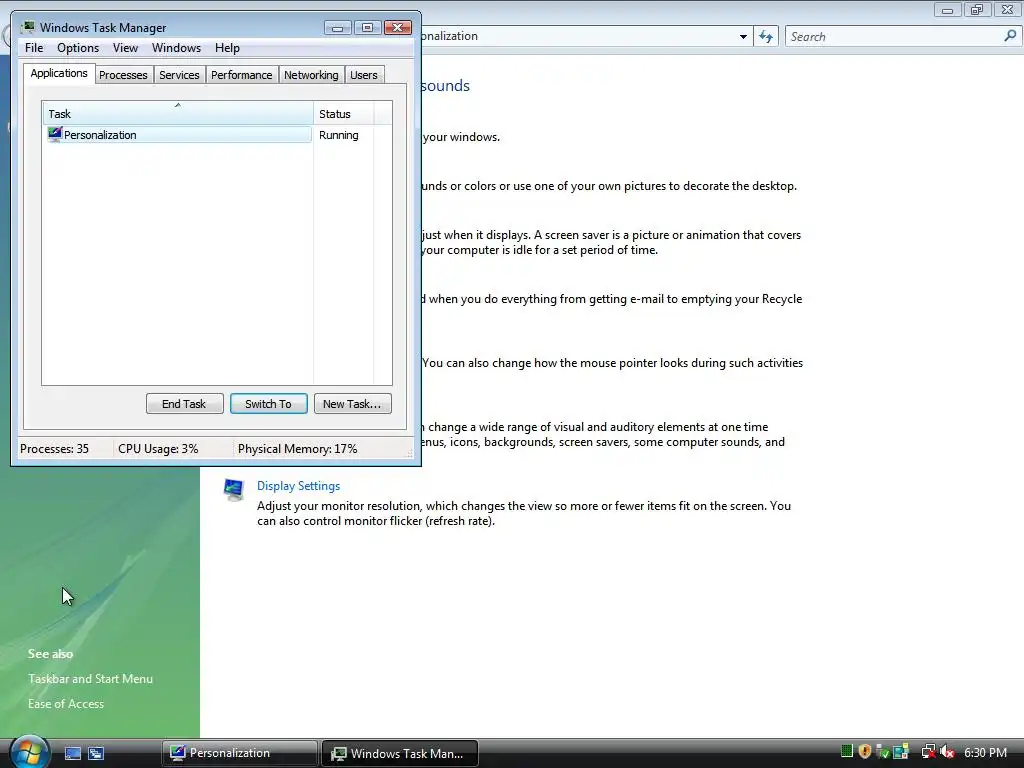Viewport: 1024px width, 768px height.
Task: Click Safely Remove Hardware tray icon
Action: (883, 752)
